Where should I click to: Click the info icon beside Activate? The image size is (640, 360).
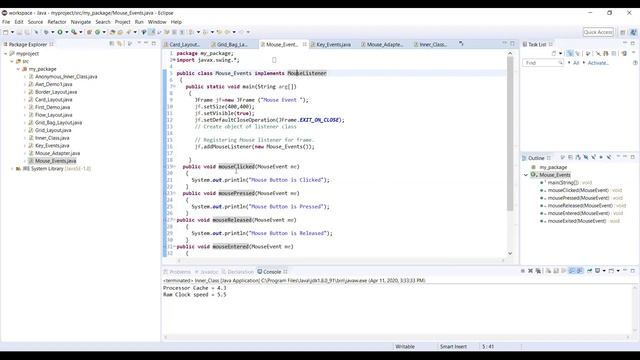tap(635, 63)
